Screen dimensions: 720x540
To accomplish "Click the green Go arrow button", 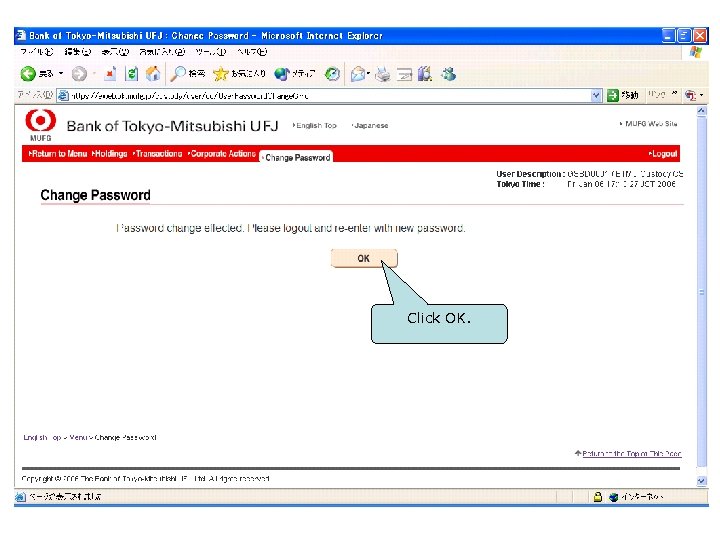I will pos(613,95).
